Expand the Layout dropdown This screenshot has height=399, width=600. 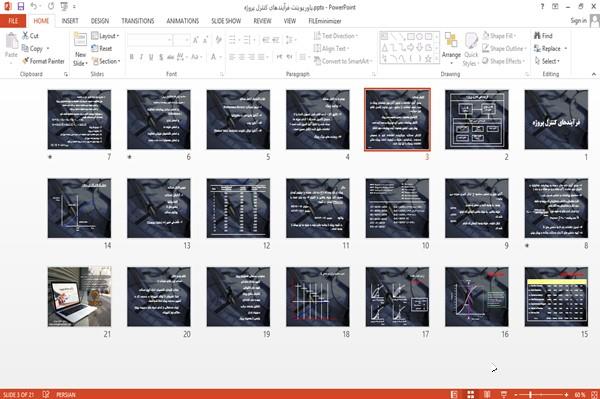pos(105,36)
